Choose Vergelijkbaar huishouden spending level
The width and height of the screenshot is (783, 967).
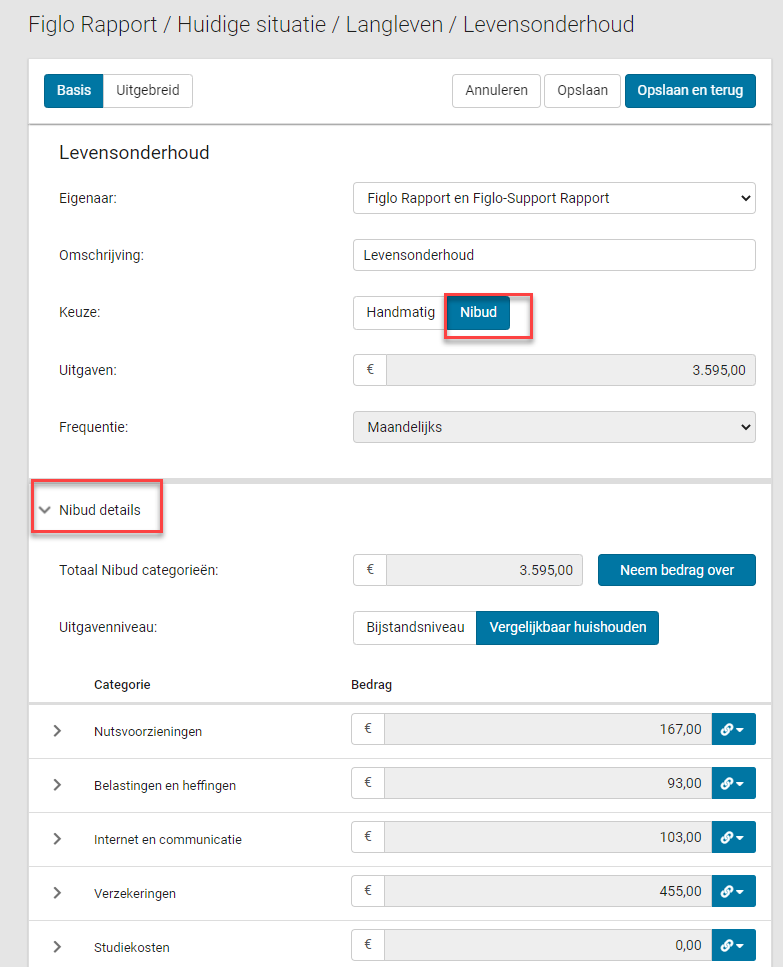pyautogui.click(x=566, y=628)
